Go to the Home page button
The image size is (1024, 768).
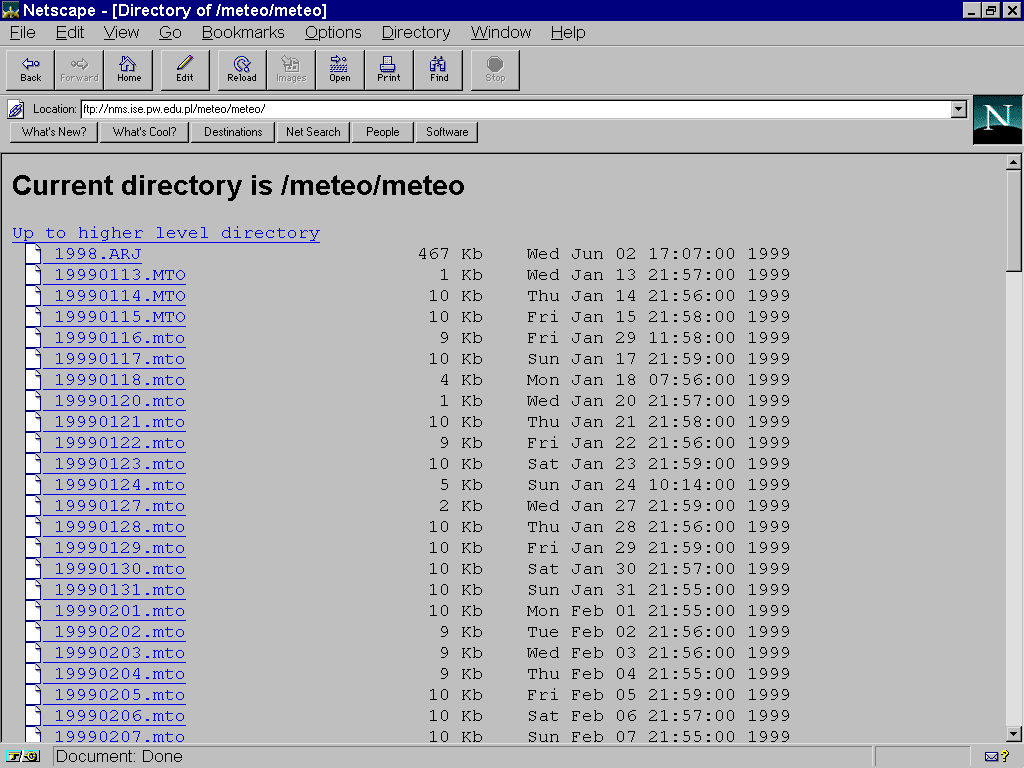click(x=129, y=69)
